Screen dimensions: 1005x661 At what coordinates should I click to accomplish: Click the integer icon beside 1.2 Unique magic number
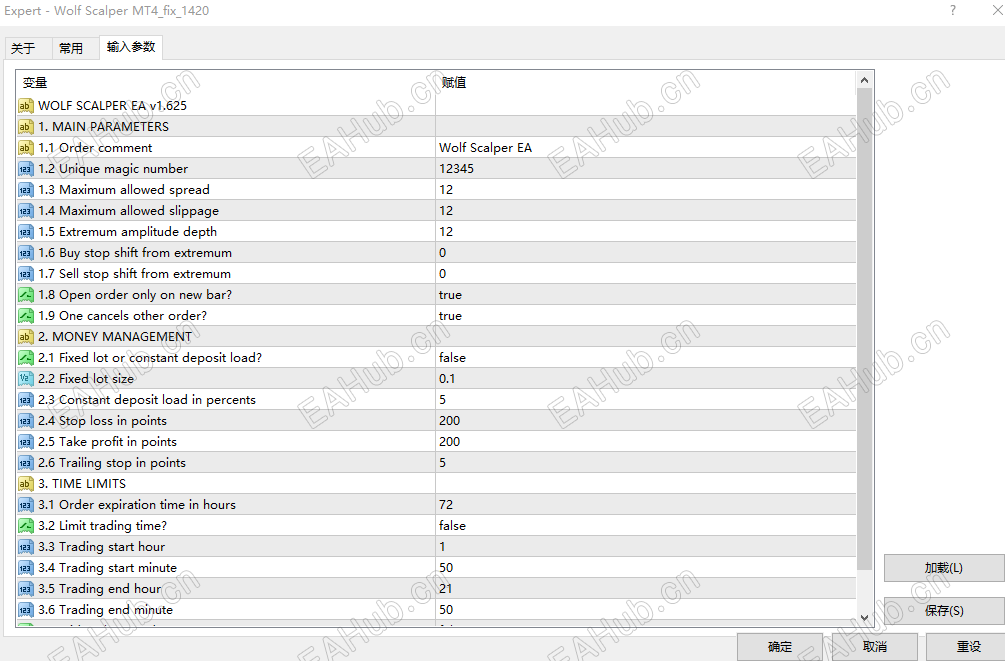[x=26, y=169]
